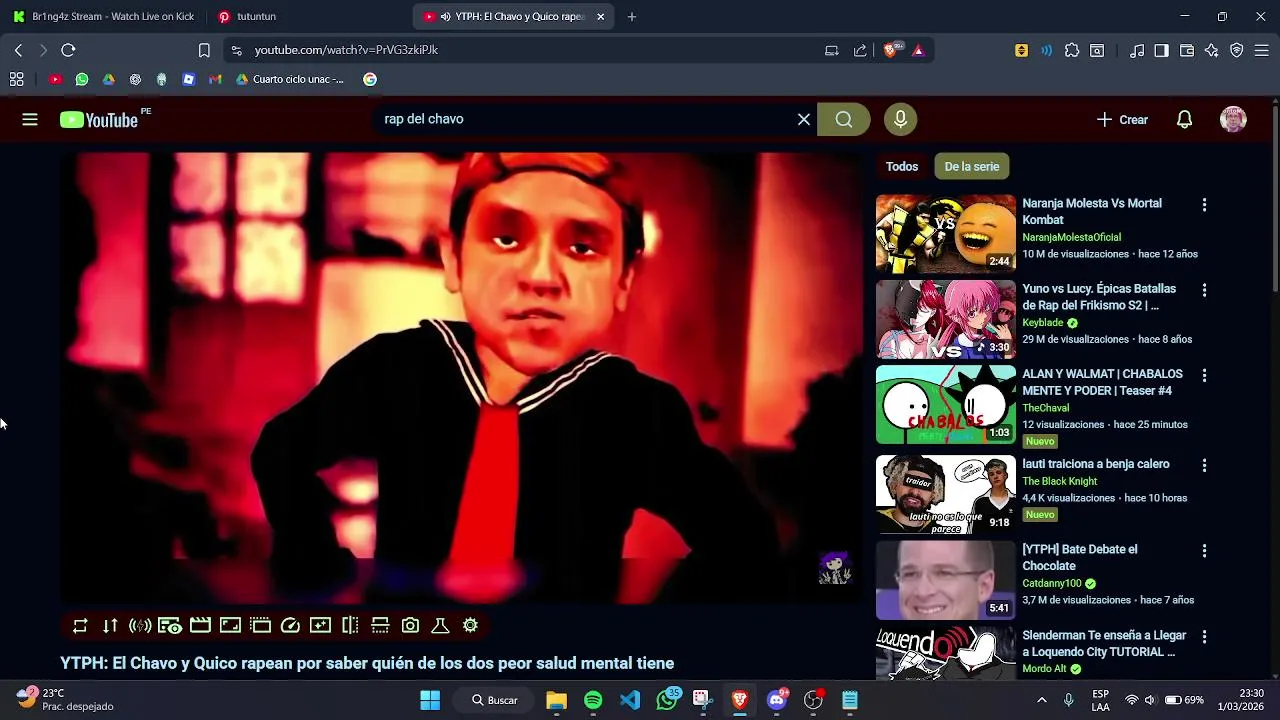Click the aspect-ratio frame icon below video
This screenshot has width=1280, height=720.
[x=230, y=626]
